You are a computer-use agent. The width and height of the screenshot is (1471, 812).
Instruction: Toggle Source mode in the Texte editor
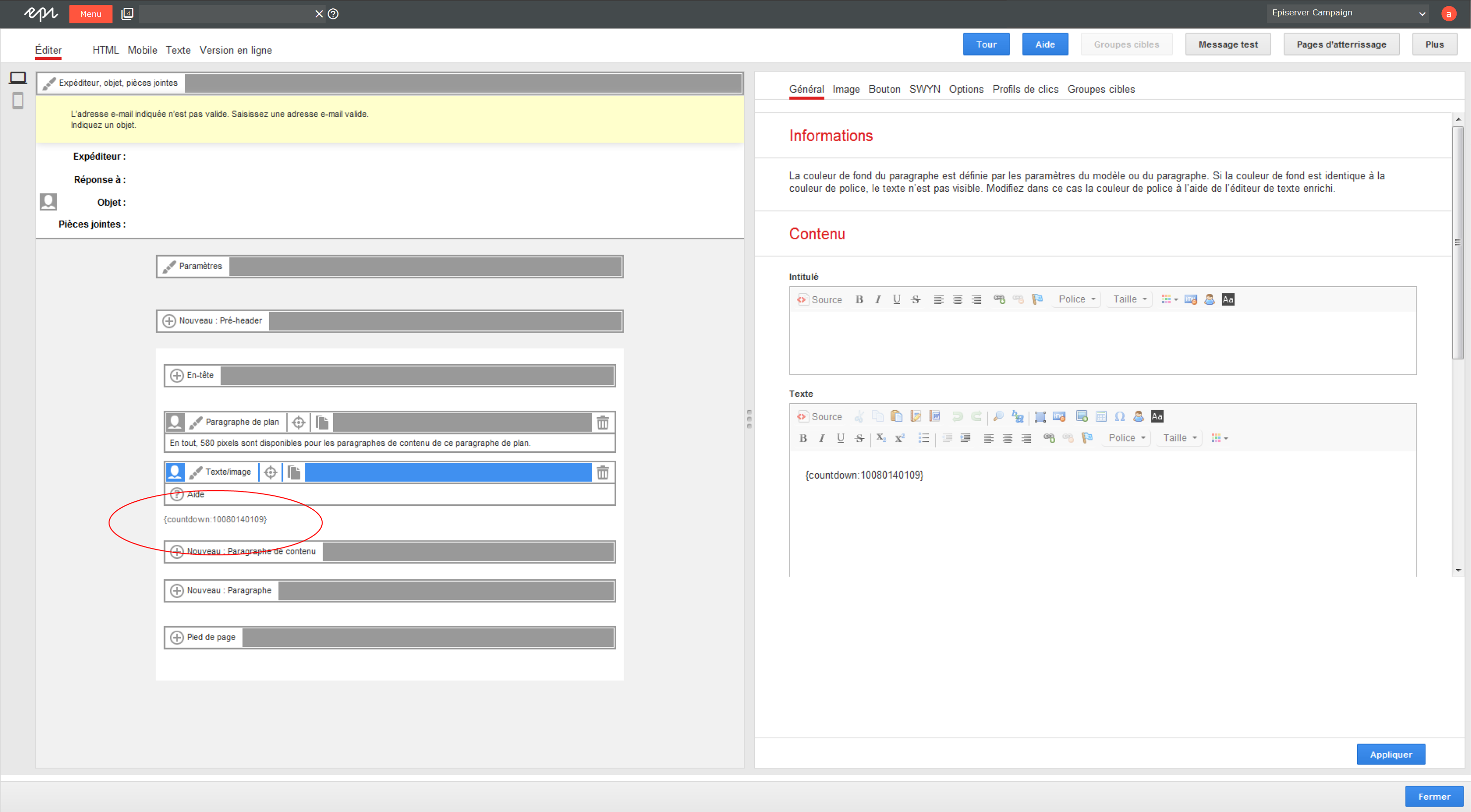tap(819, 417)
